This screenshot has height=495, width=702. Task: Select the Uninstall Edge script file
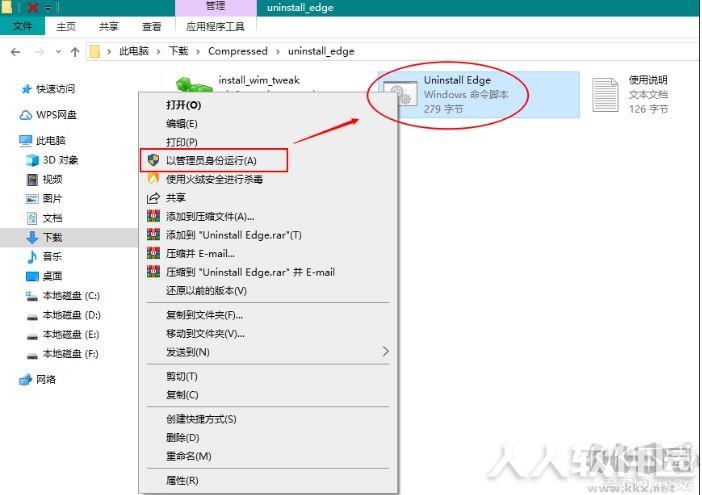coord(479,94)
